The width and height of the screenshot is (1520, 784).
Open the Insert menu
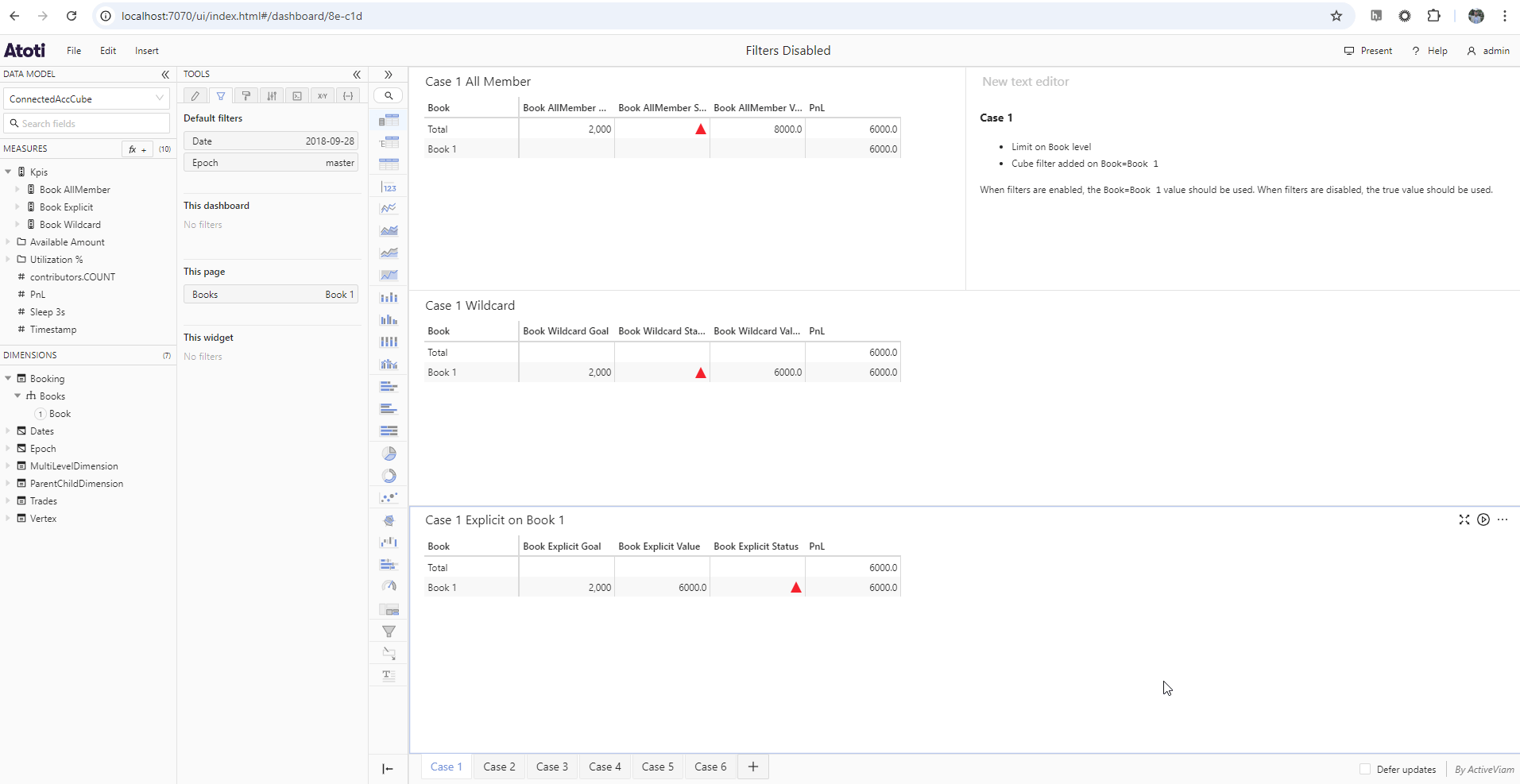point(147,51)
